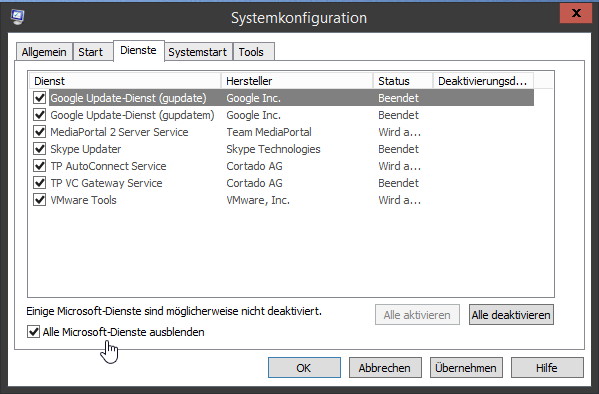The height and width of the screenshot is (394, 599).
Task: Select the VMware Tools row text
Action: pyautogui.click(x=83, y=200)
